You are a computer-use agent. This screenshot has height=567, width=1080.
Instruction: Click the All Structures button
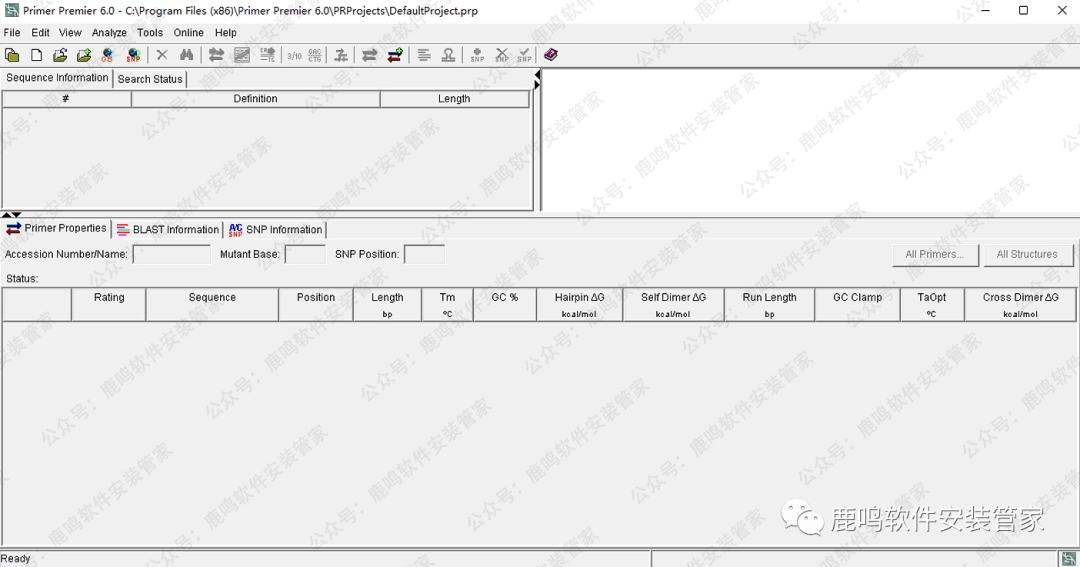click(1027, 254)
